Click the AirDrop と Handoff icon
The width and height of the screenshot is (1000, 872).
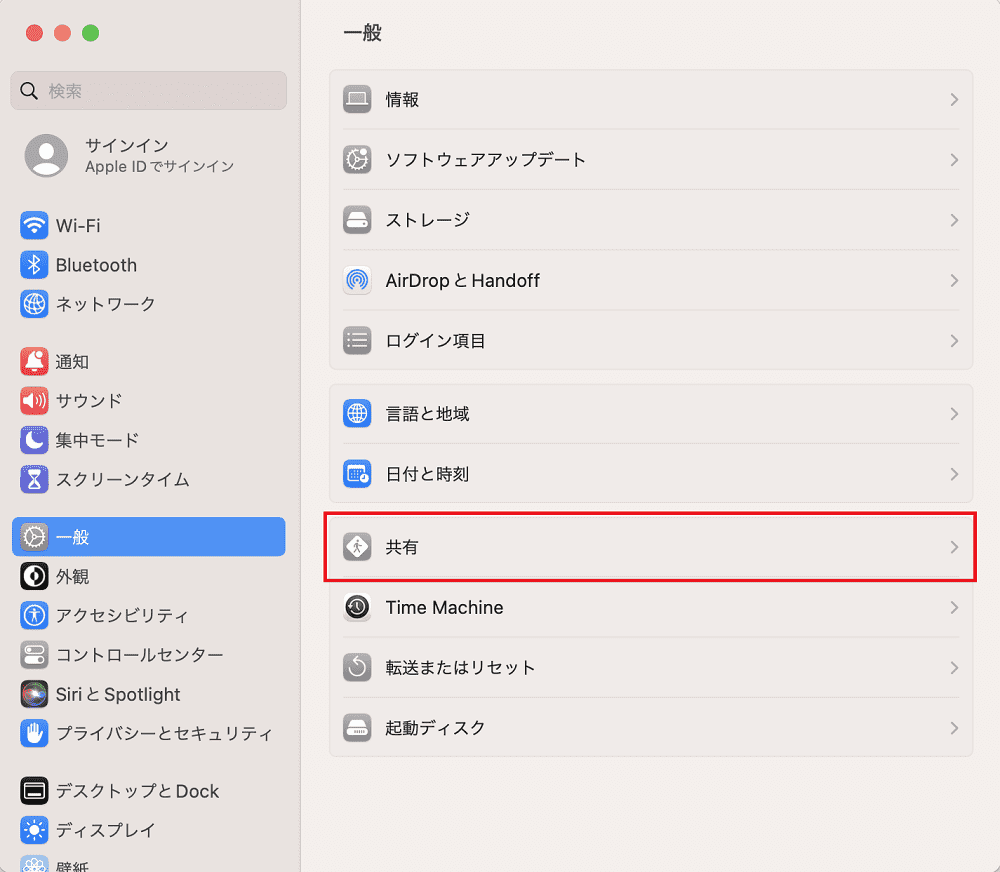pos(357,280)
